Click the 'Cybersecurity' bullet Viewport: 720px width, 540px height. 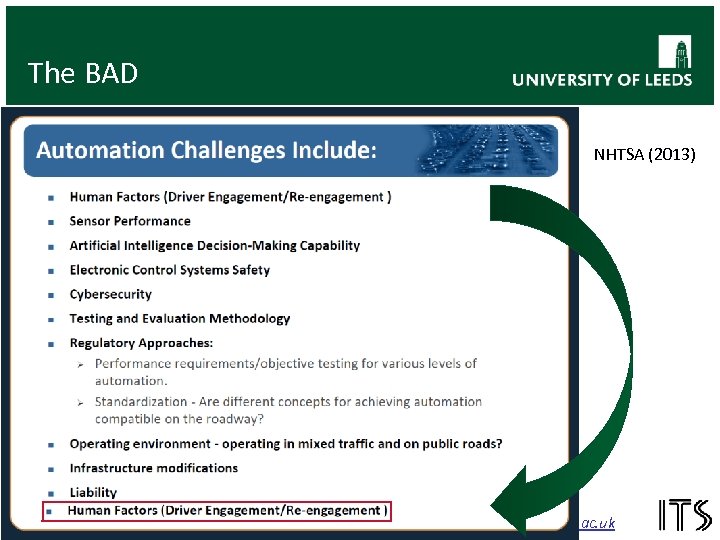tap(110, 294)
